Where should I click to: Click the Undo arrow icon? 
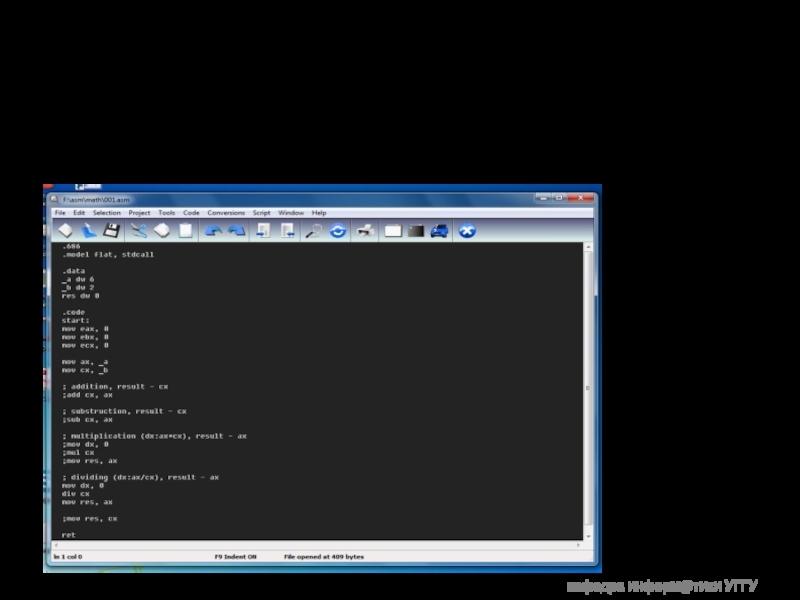pos(213,231)
